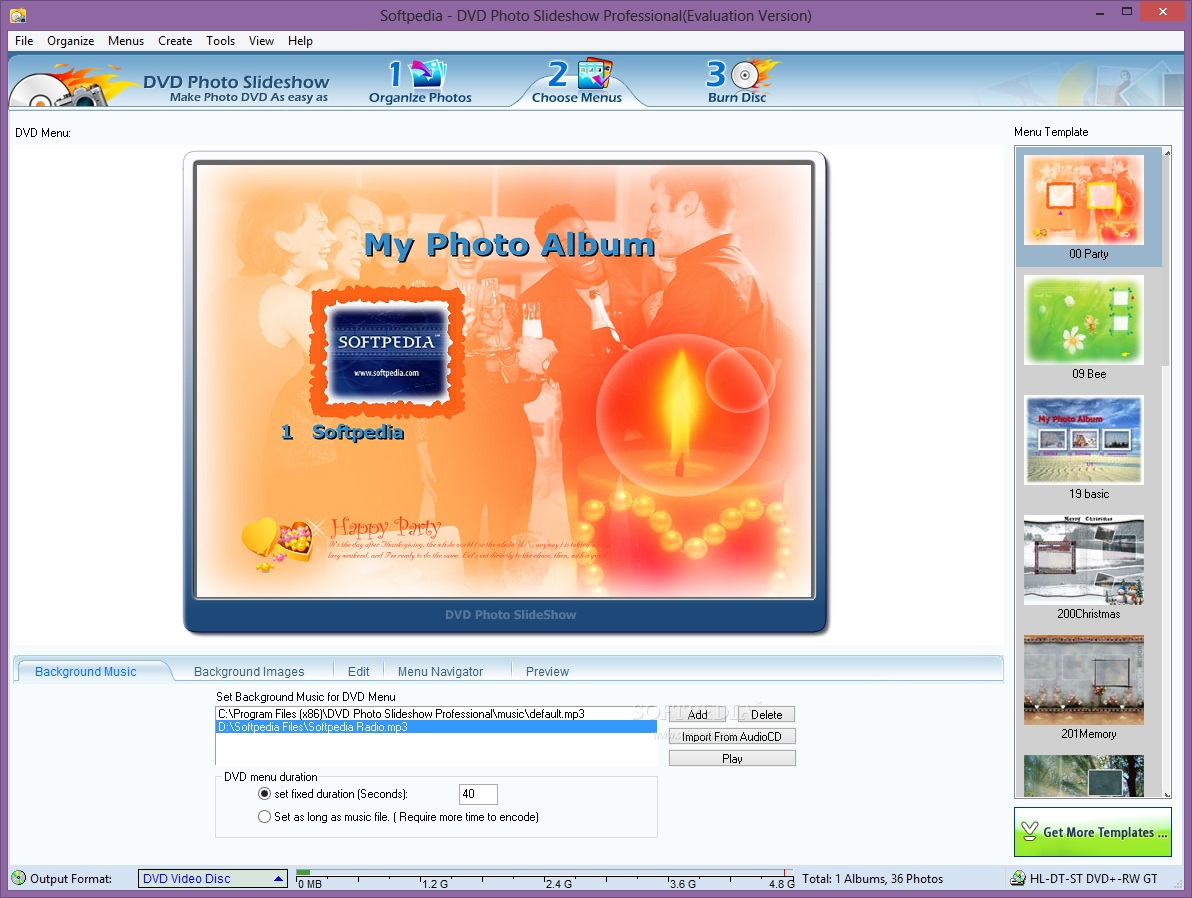Open the File menu
Image resolution: width=1192 pixels, height=898 pixels.
tap(24, 41)
